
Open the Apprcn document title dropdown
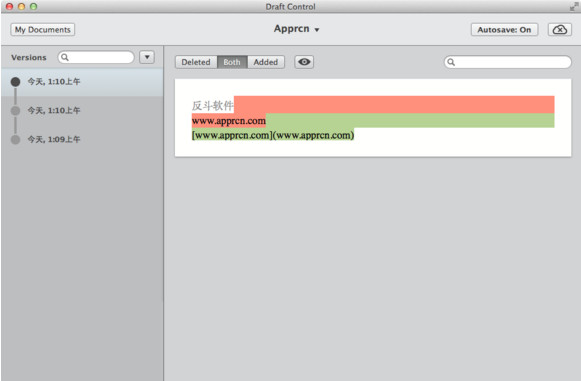pos(296,29)
